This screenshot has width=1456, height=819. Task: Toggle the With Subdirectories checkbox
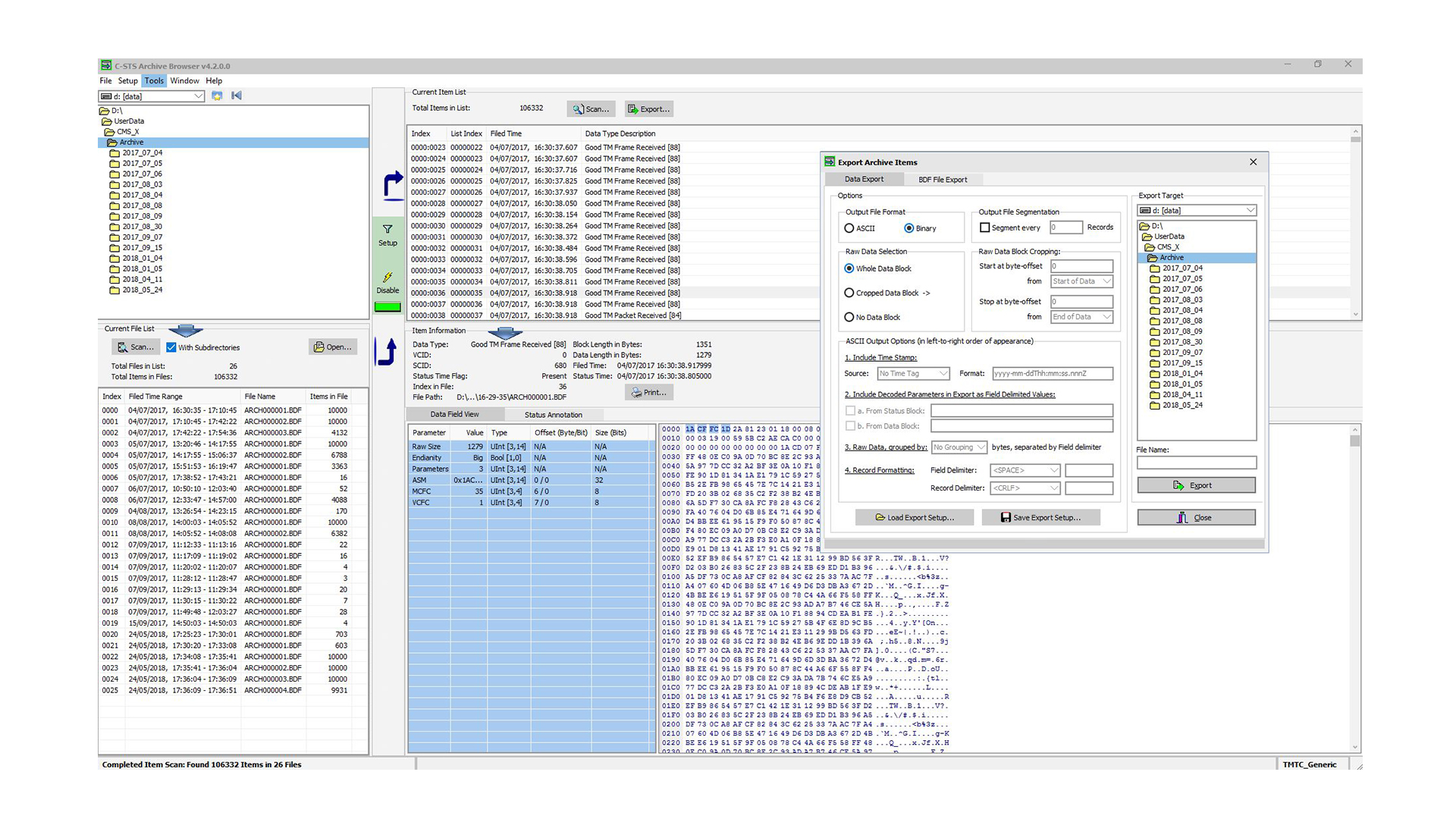[x=171, y=347]
